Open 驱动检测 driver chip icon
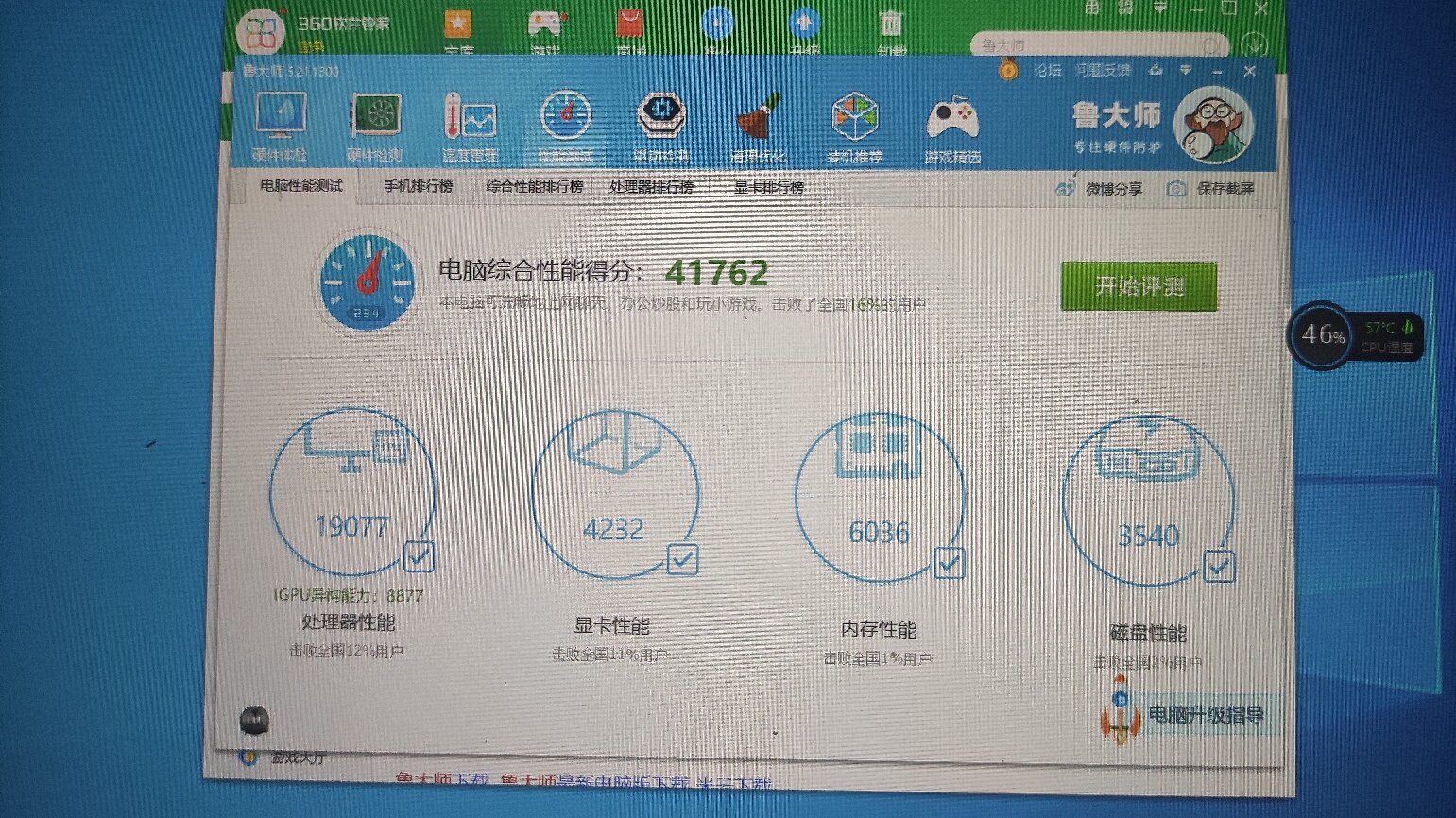1456x818 pixels. (x=660, y=127)
